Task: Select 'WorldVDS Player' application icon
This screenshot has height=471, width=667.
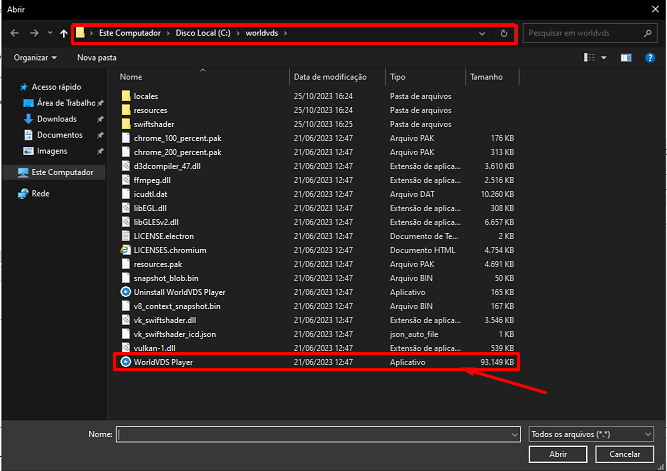Action: coord(125,362)
